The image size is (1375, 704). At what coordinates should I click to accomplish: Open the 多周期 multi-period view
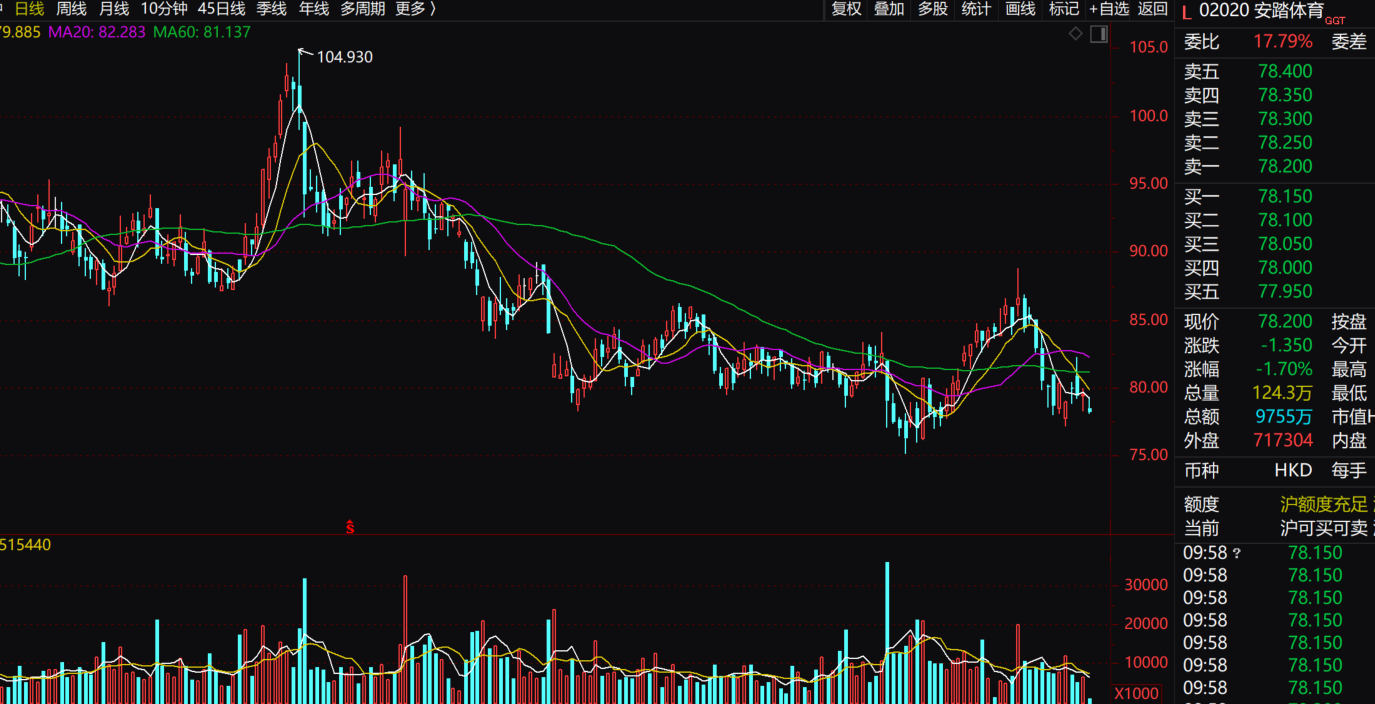tap(362, 9)
